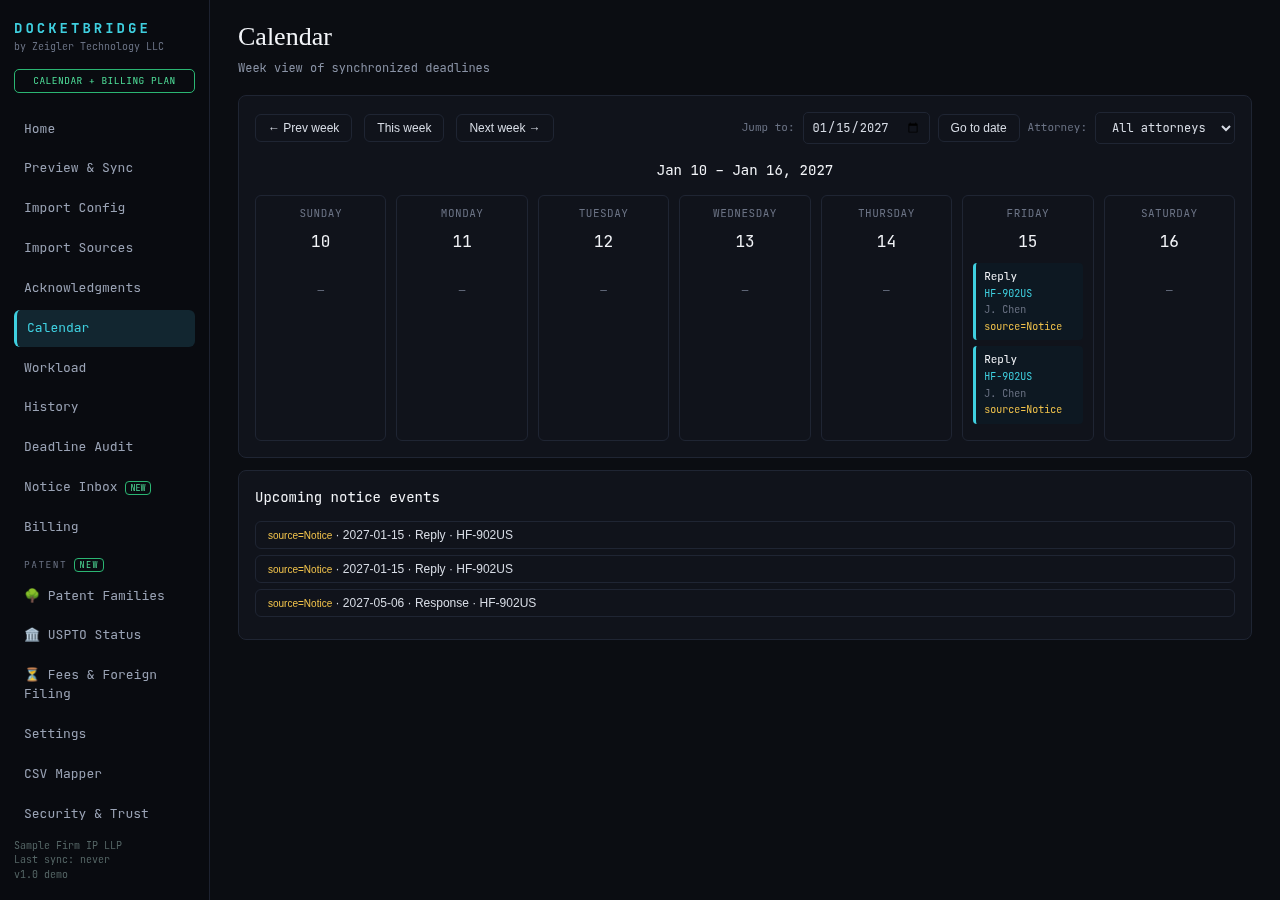This screenshot has width=1280, height=900.
Task: Click the Go to date button
Action: tap(979, 128)
